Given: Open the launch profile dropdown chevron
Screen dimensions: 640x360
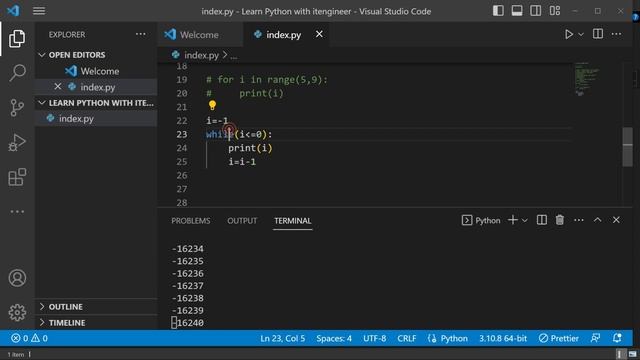Looking at the screenshot, I should [525, 220].
